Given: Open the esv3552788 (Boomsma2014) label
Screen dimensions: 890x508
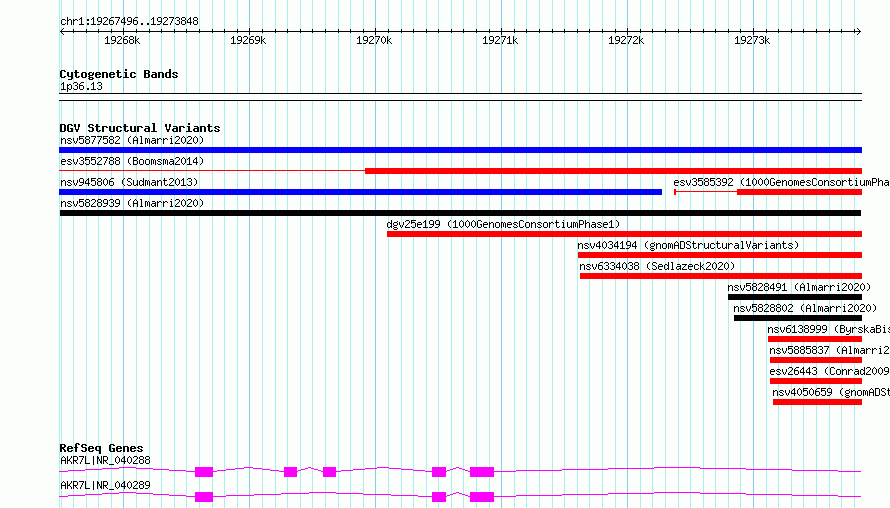Looking at the screenshot, I should pos(132,161).
